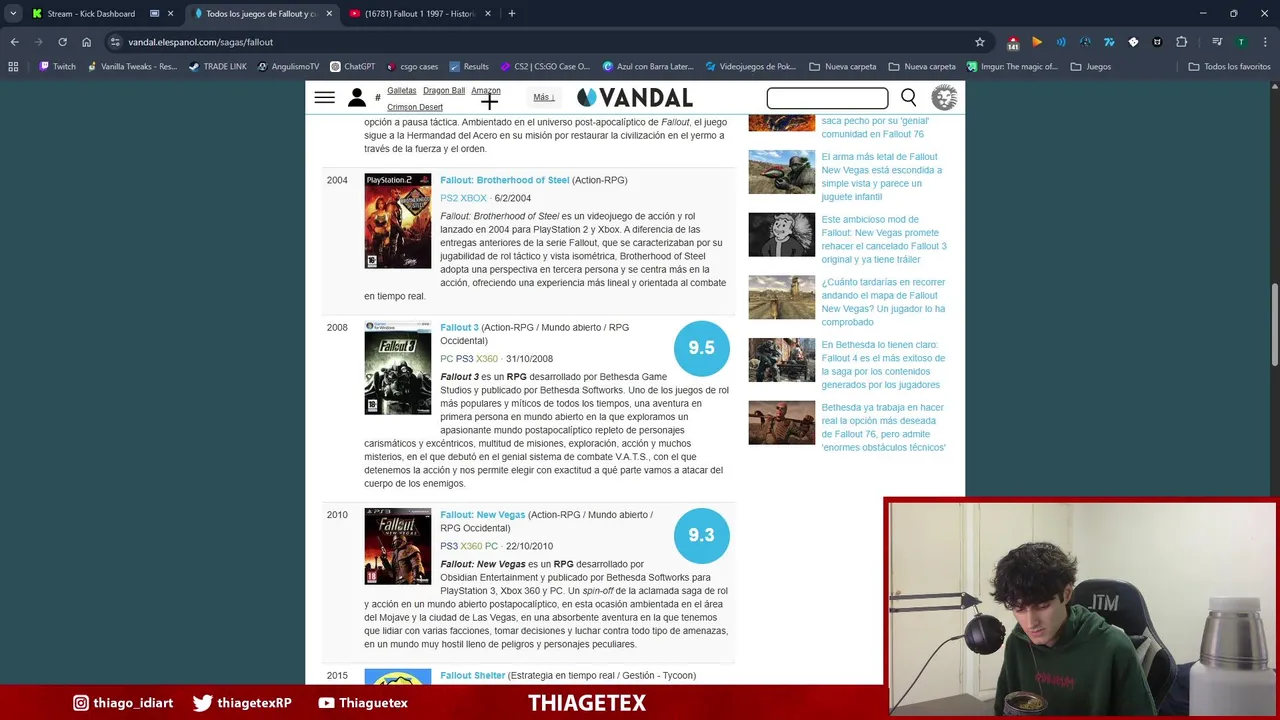The width and height of the screenshot is (1280, 720).
Task: Open the extension showing badge 141
Action: [x=1013, y=43]
